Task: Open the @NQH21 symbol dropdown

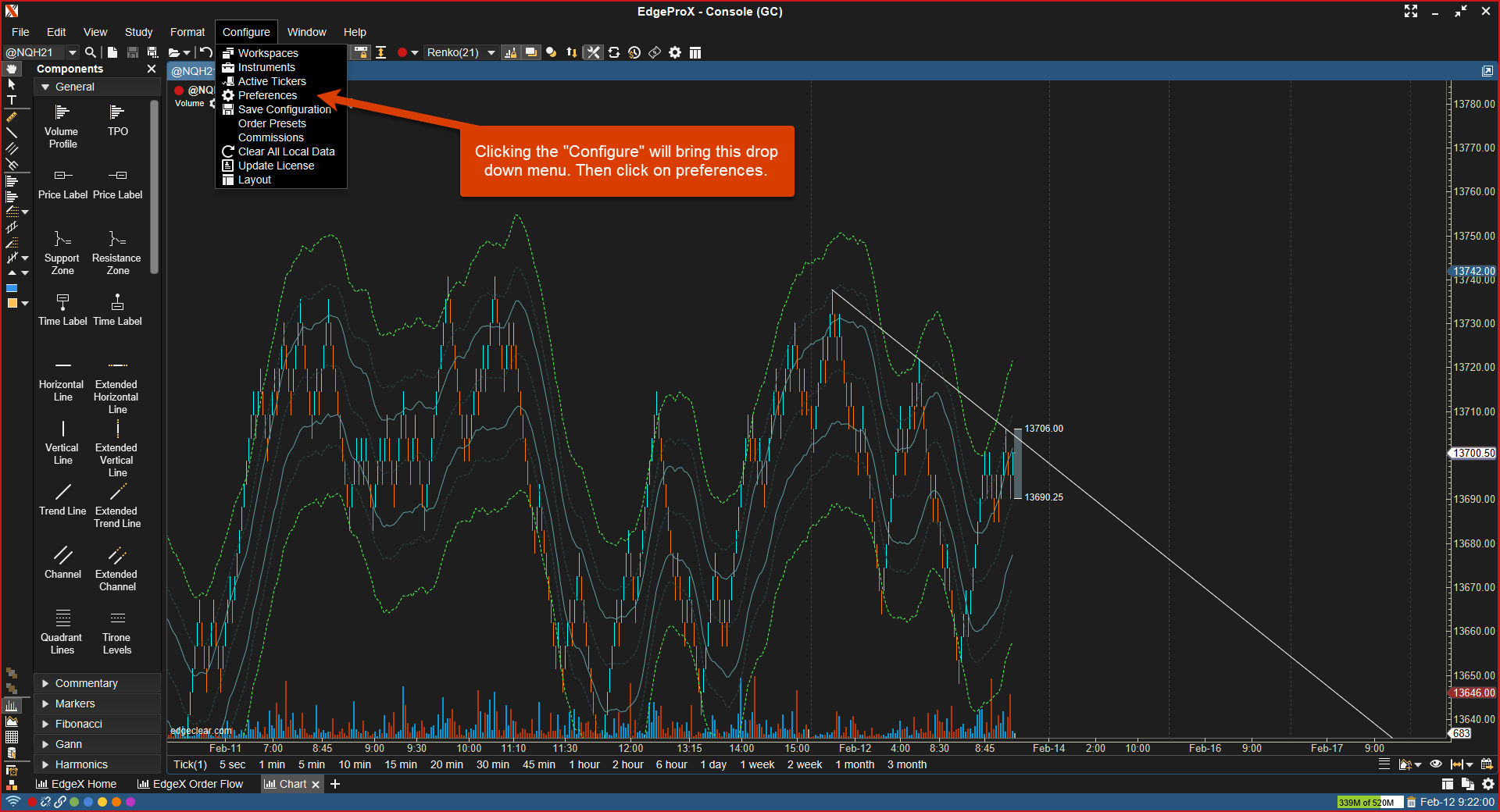Action: coord(73,52)
